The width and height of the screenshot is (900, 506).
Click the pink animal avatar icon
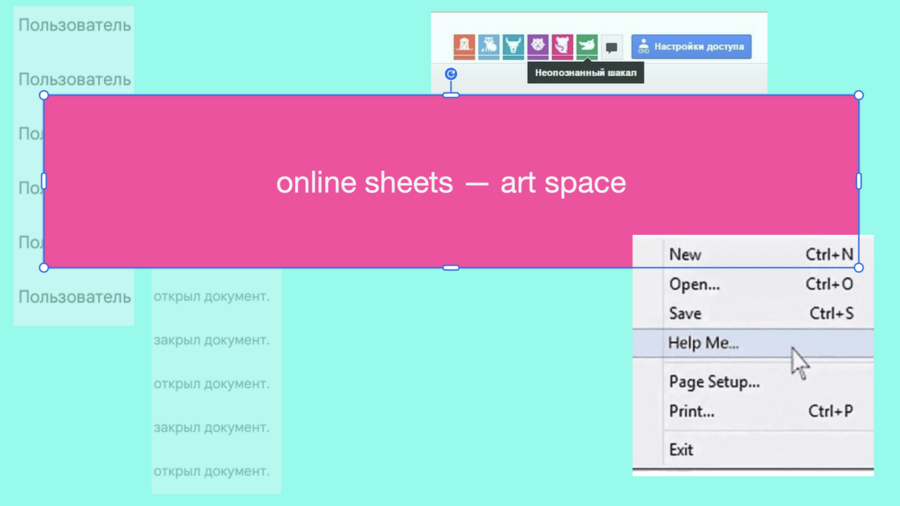point(562,46)
